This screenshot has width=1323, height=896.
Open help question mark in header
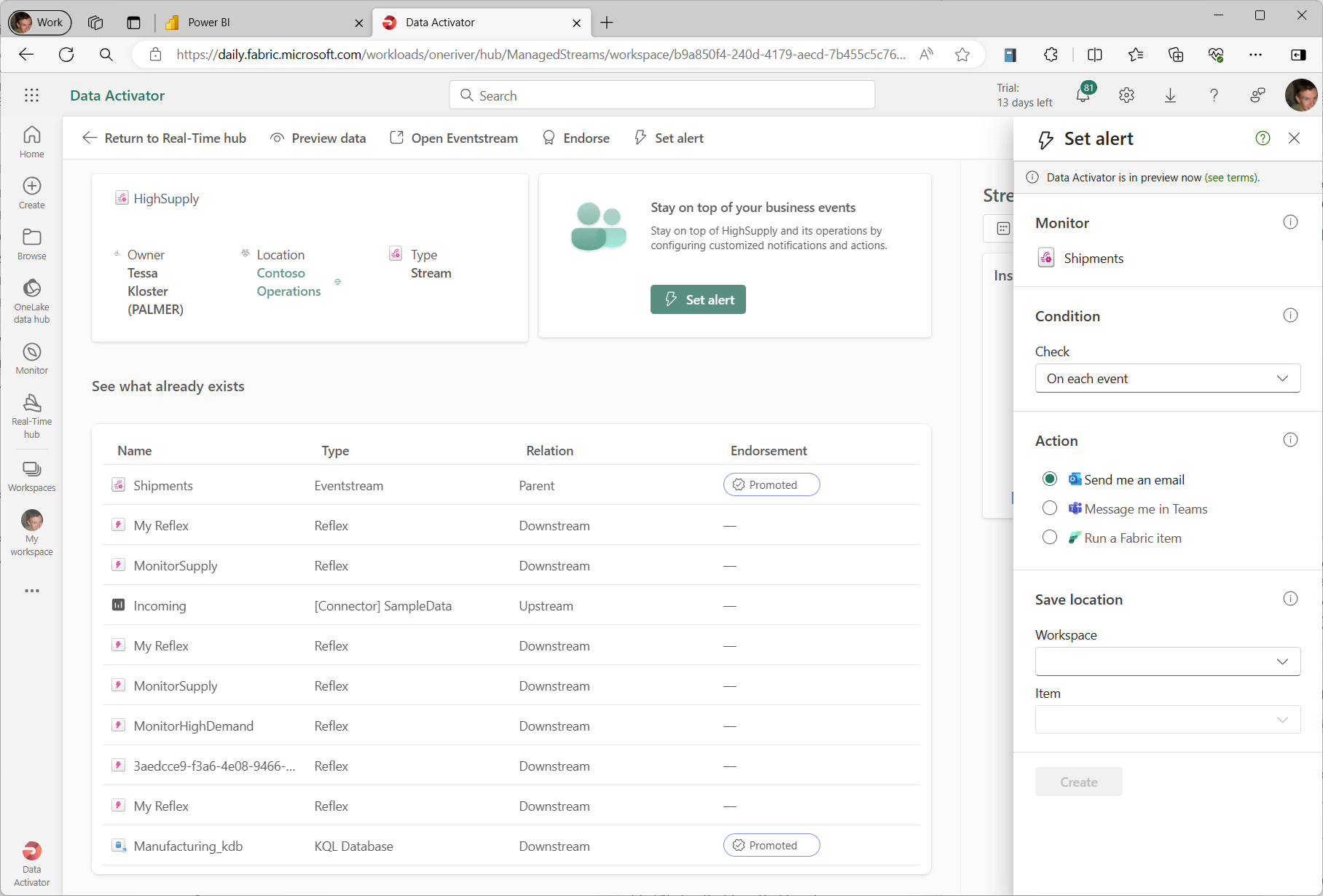[1214, 95]
